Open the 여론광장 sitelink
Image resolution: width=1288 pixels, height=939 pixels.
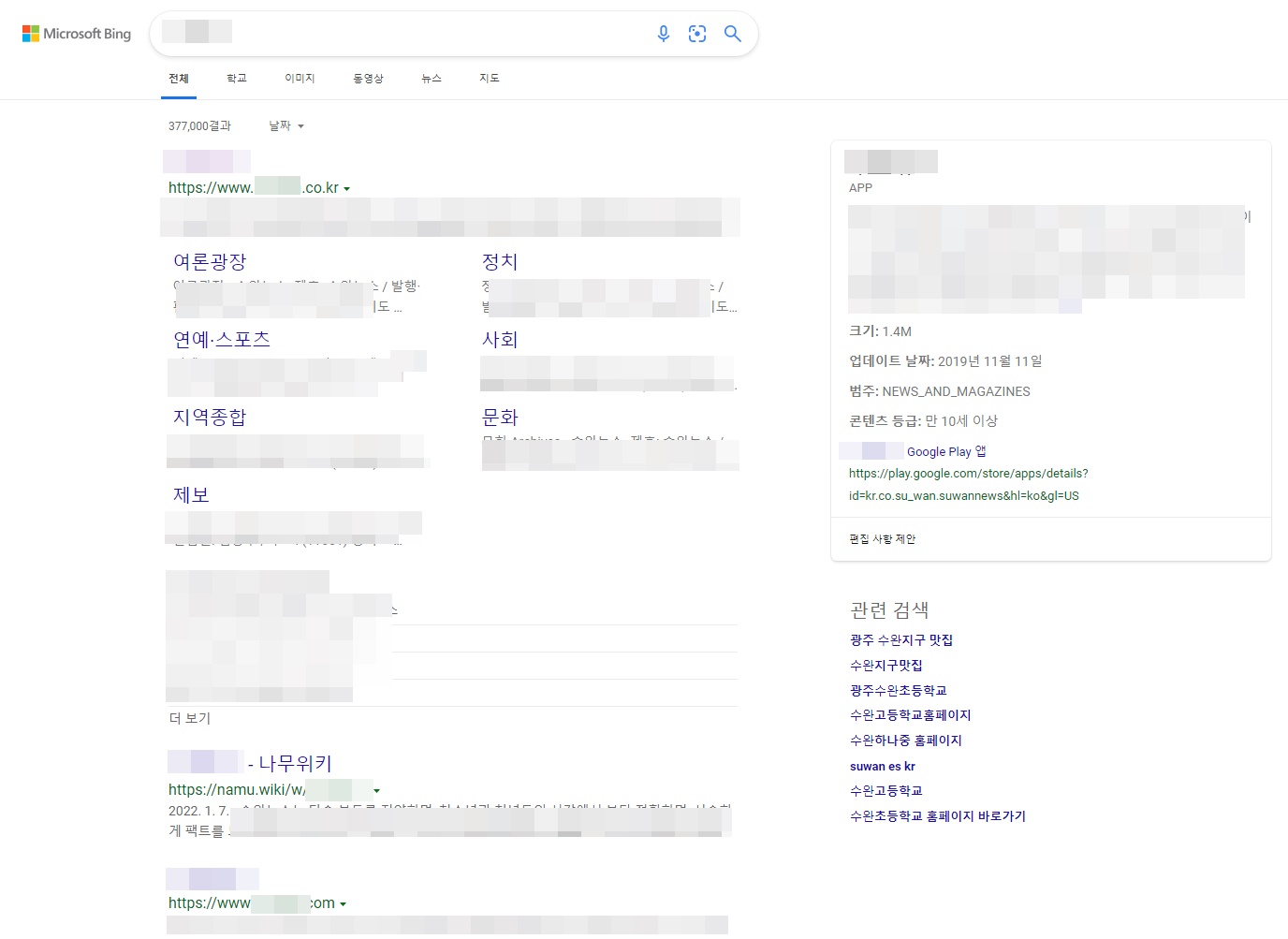[210, 262]
